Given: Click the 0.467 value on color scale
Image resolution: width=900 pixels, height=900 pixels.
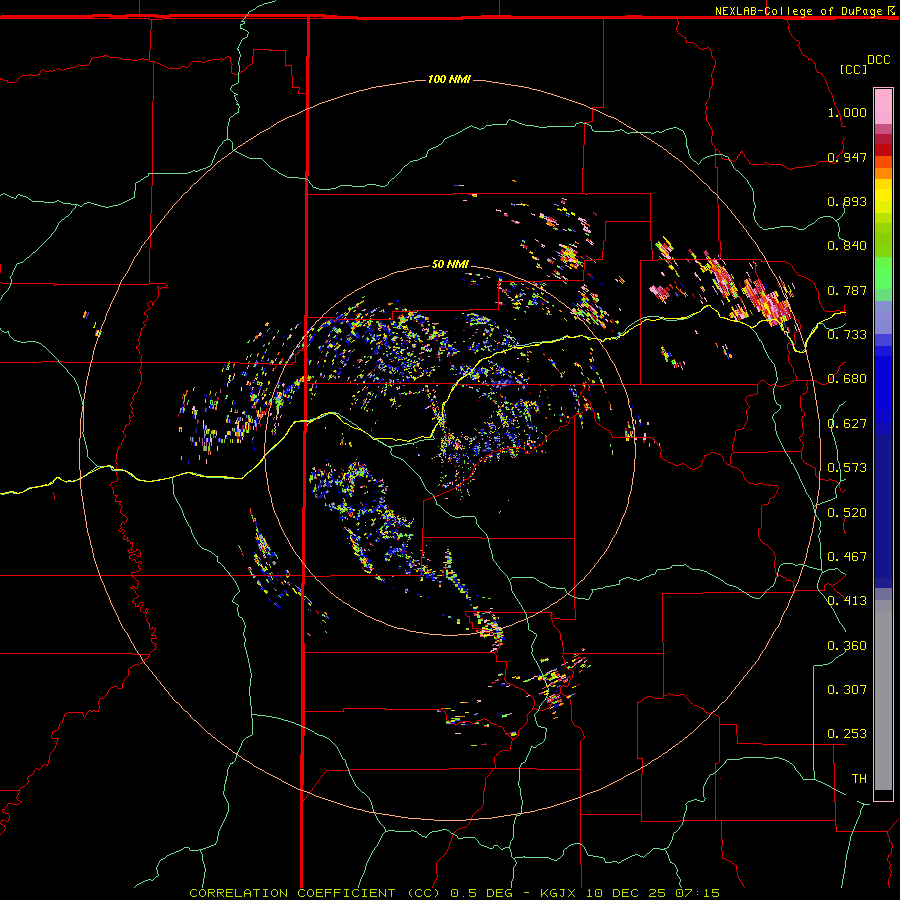Looking at the screenshot, I should [847, 557].
